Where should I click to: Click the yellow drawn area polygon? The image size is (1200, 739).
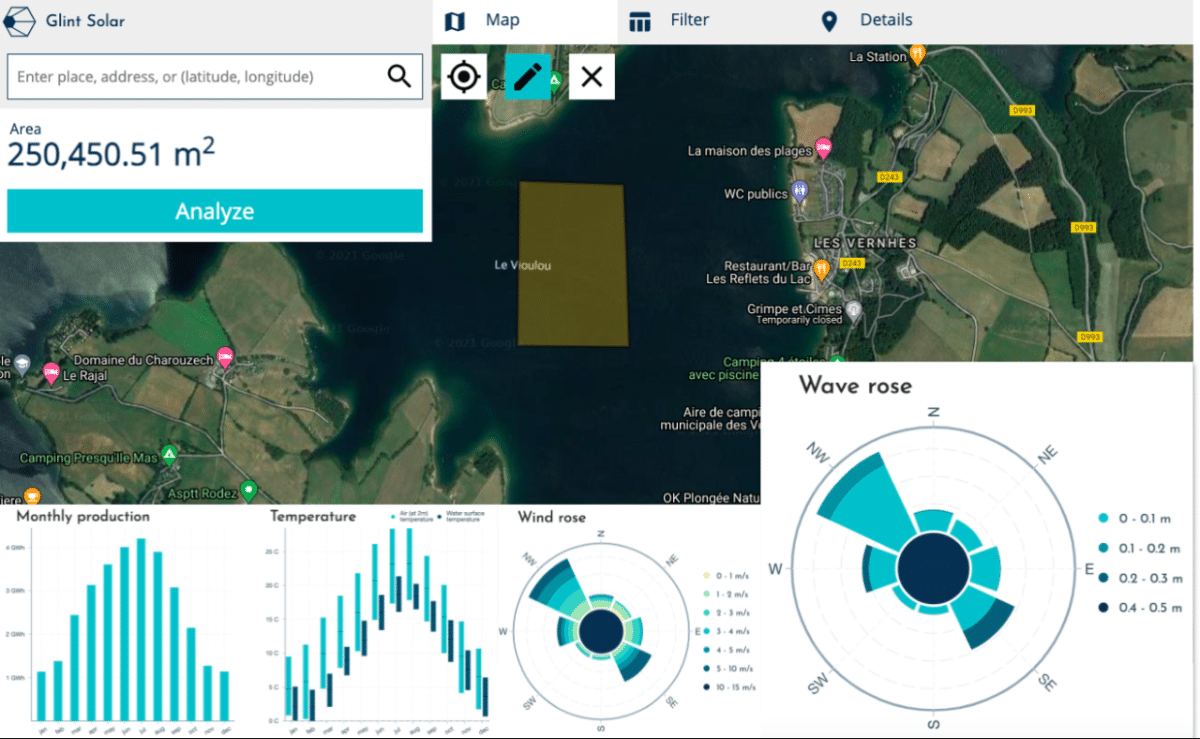click(x=572, y=265)
